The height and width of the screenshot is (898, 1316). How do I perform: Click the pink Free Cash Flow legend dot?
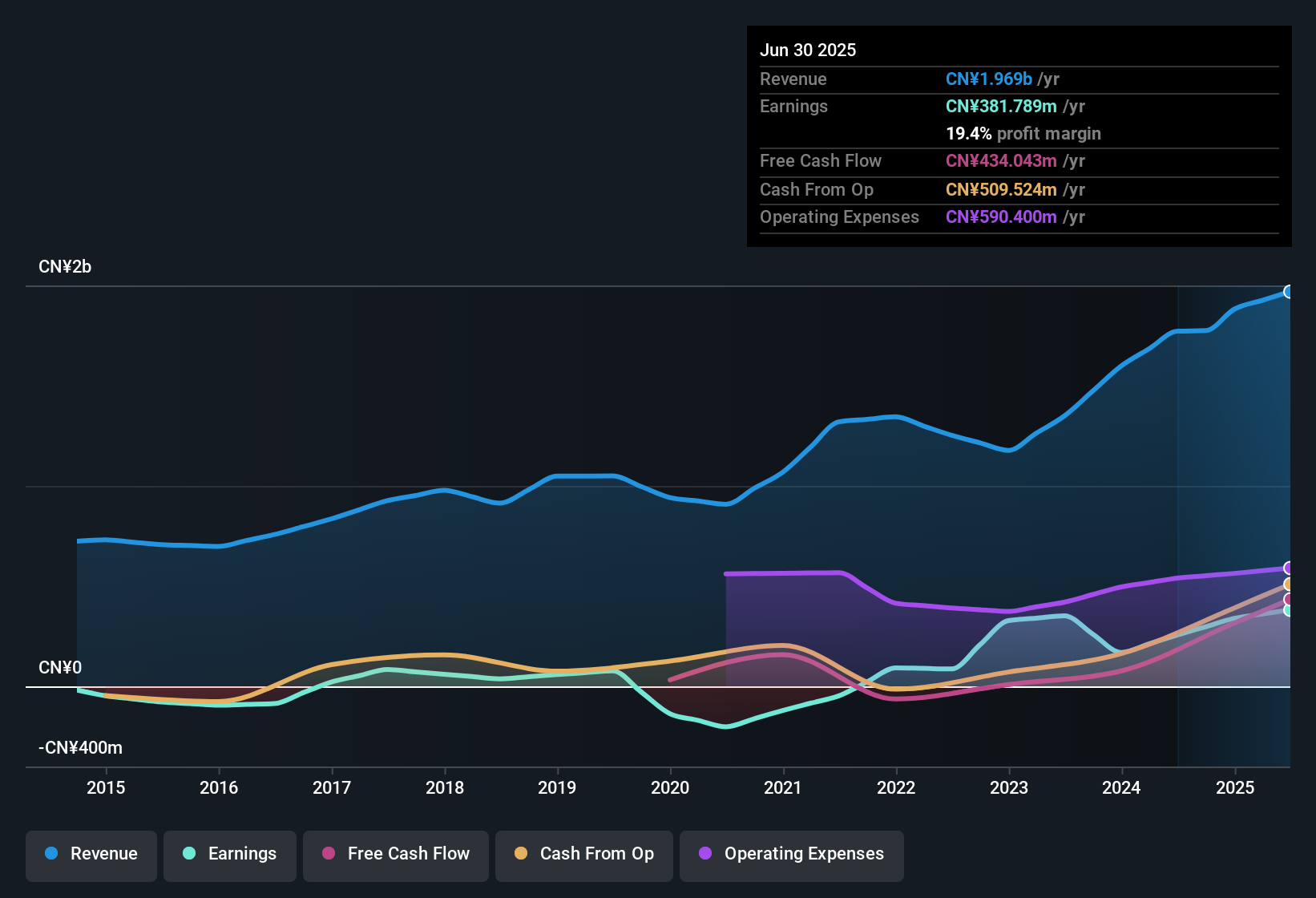coord(329,854)
